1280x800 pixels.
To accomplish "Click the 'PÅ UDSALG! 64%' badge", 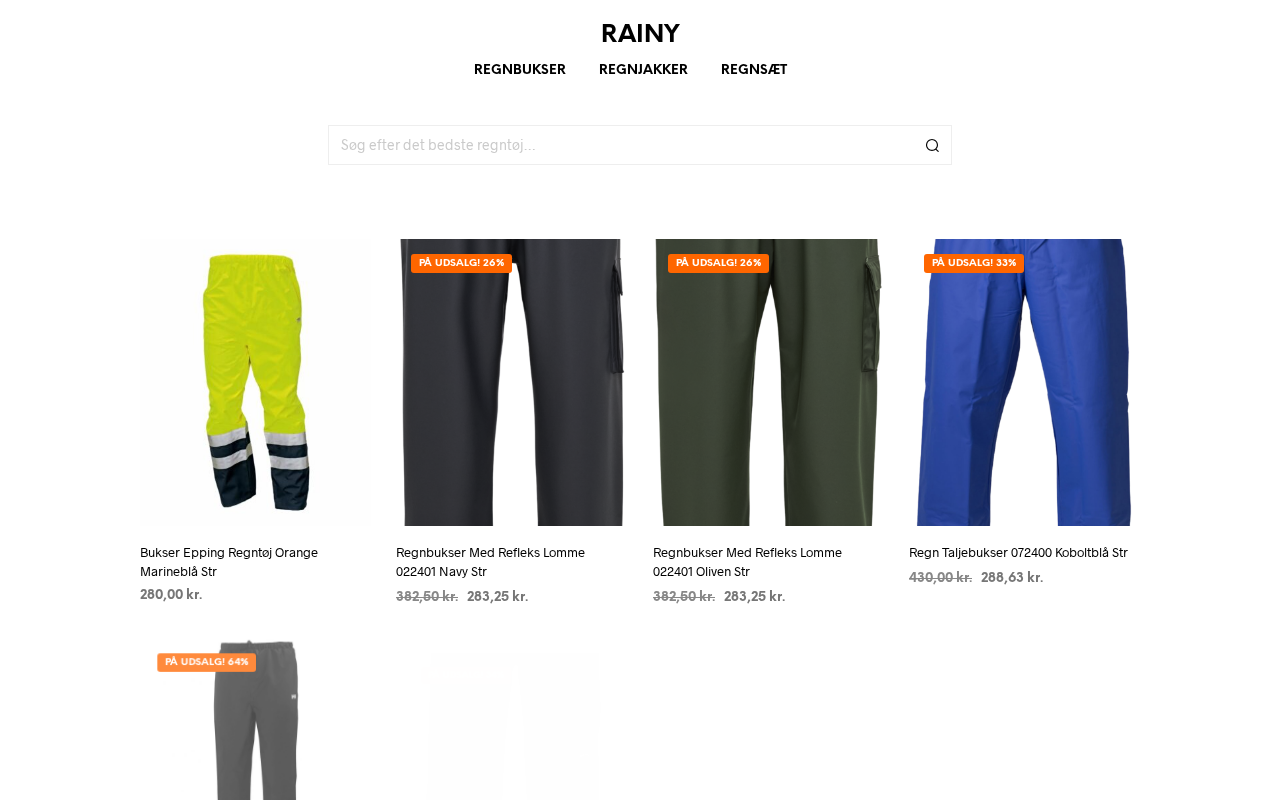I will [x=206, y=662].
